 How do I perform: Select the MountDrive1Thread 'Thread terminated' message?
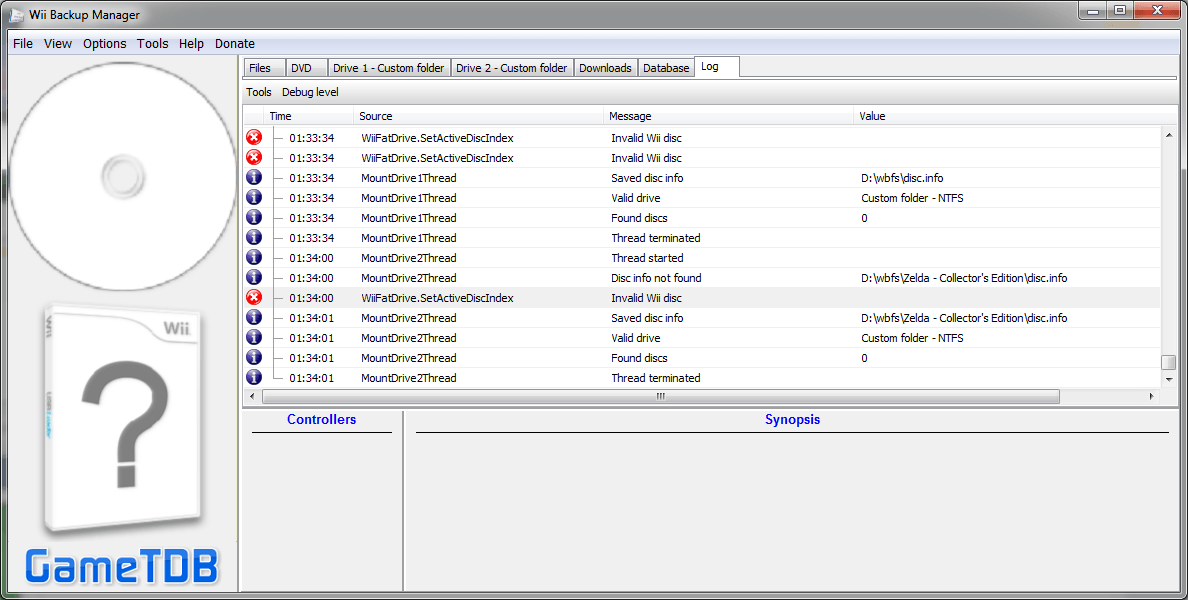(x=655, y=238)
